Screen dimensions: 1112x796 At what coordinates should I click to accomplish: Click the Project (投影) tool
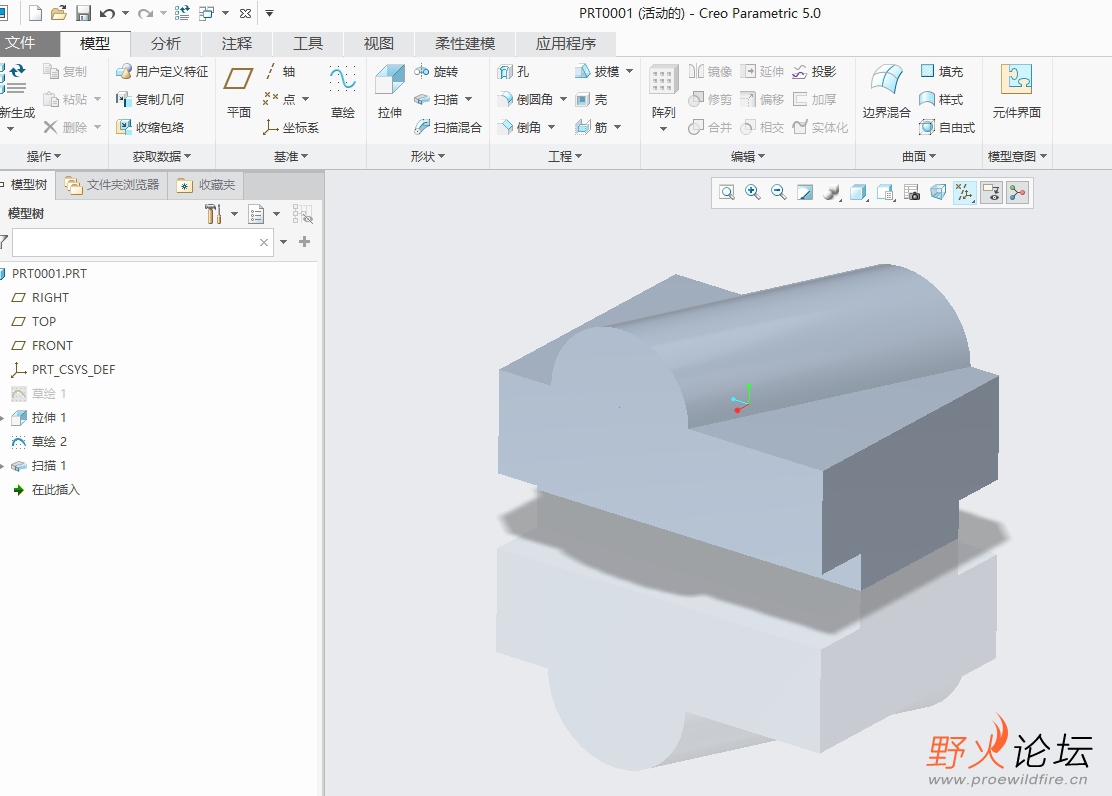tap(814, 72)
